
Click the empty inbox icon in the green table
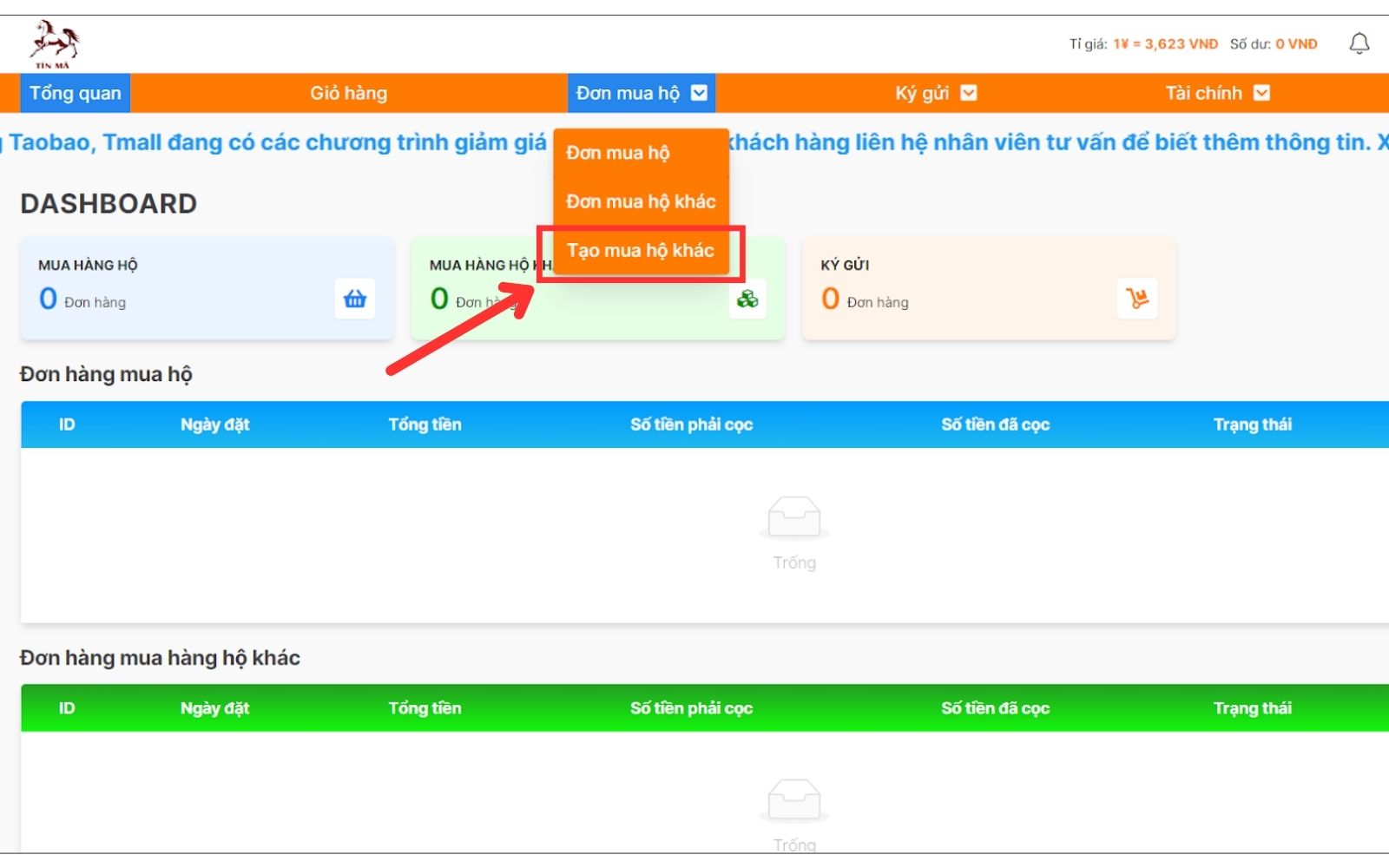tap(794, 801)
